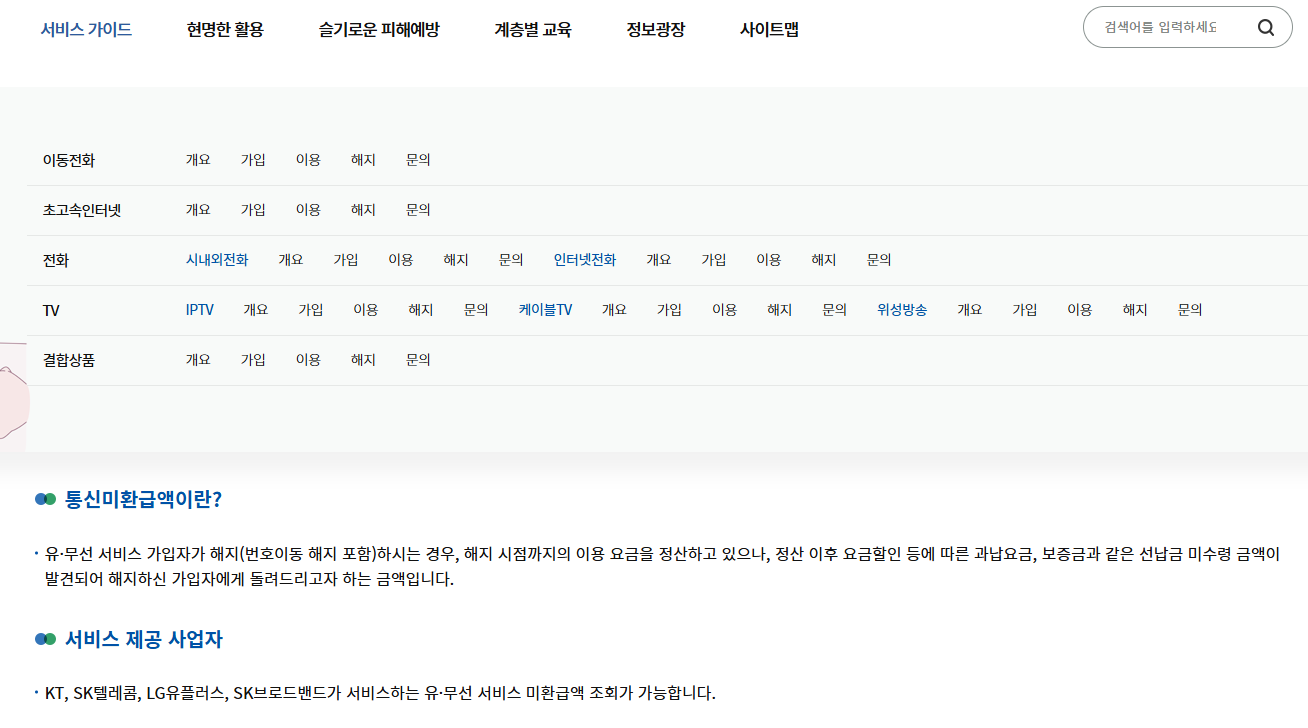Click the 슬기로운 피해예방 menu item
Image resolution: width=1308 pixels, height=728 pixels.
(x=378, y=30)
